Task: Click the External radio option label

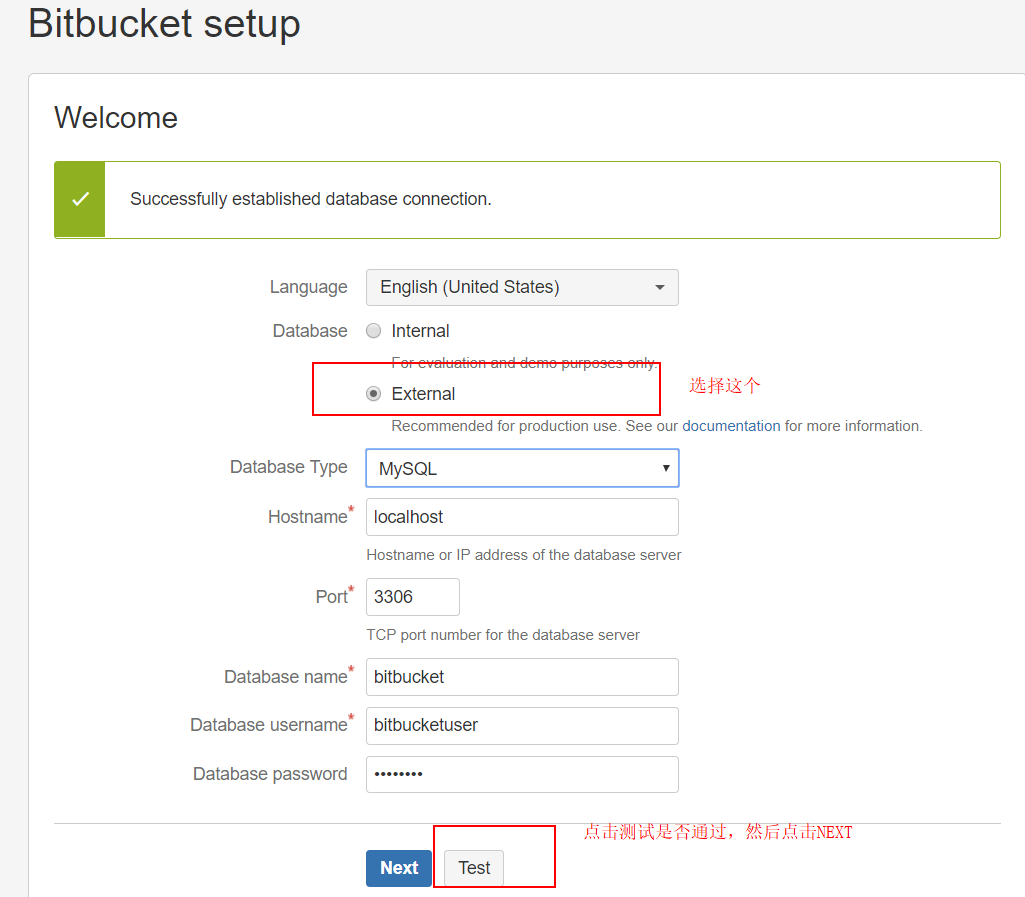Action: (x=423, y=394)
